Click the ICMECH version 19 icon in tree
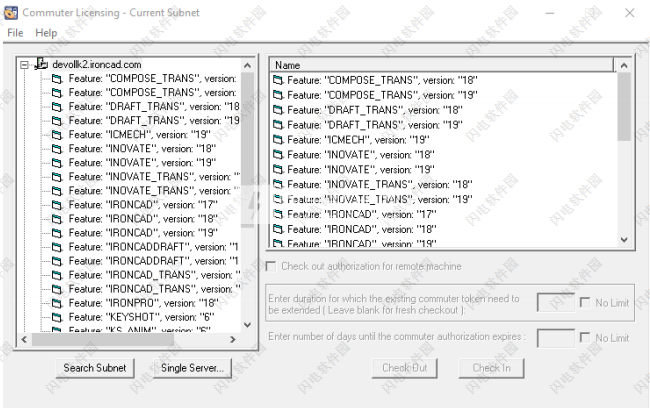This screenshot has height=408, width=650. (x=57, y=135)
